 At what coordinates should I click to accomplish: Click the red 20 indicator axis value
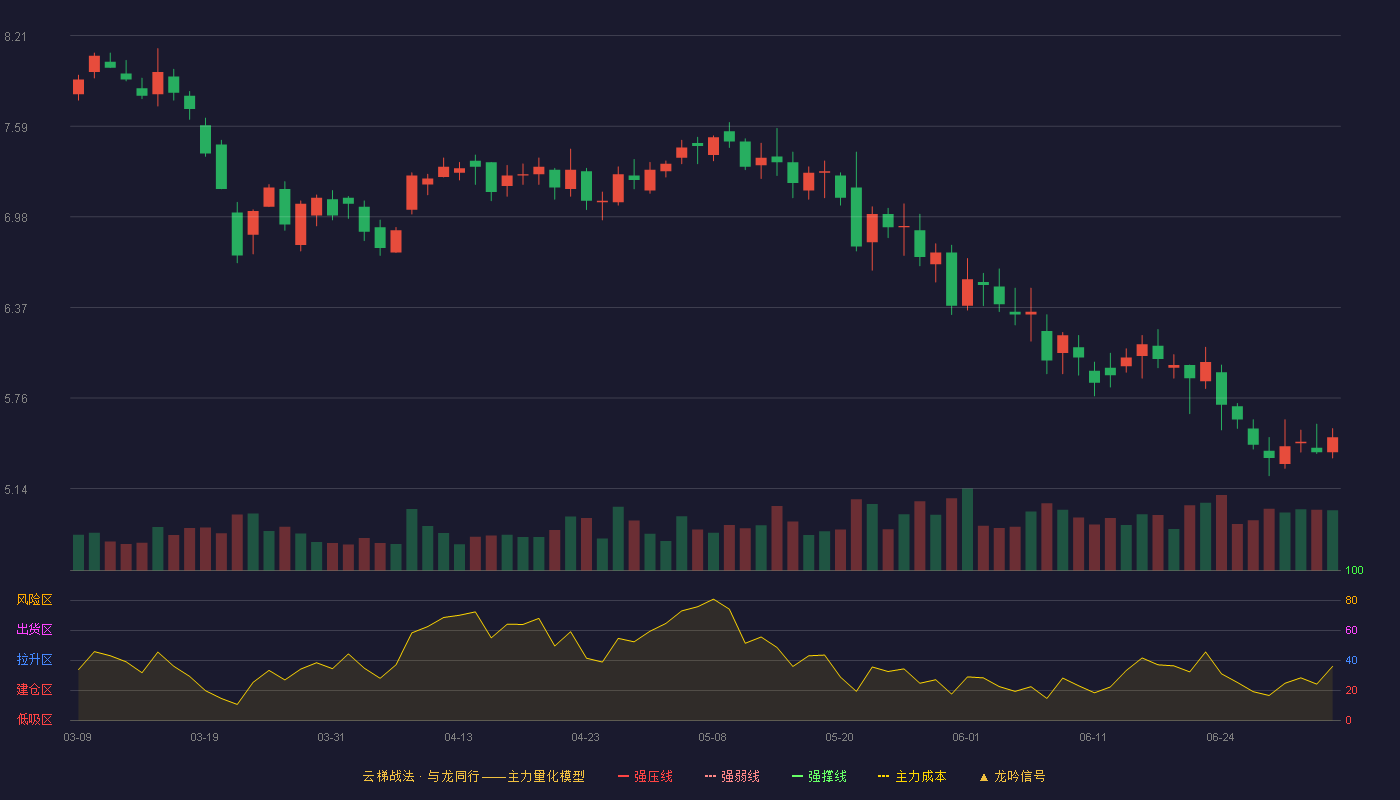(1351, 690)
